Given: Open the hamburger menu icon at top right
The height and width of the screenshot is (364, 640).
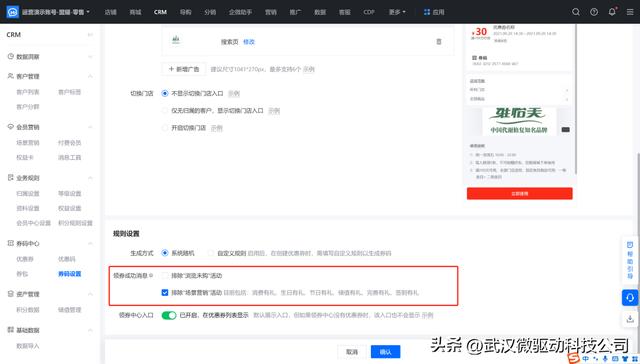Looking at the screenshot, I should (630, 12).
